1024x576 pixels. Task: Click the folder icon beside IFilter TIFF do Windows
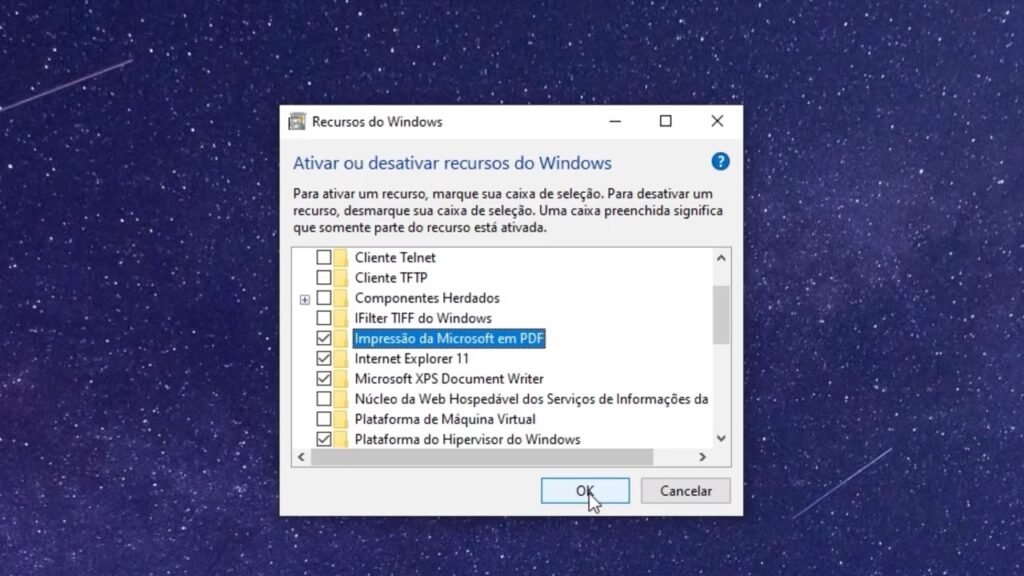(340, 318)
